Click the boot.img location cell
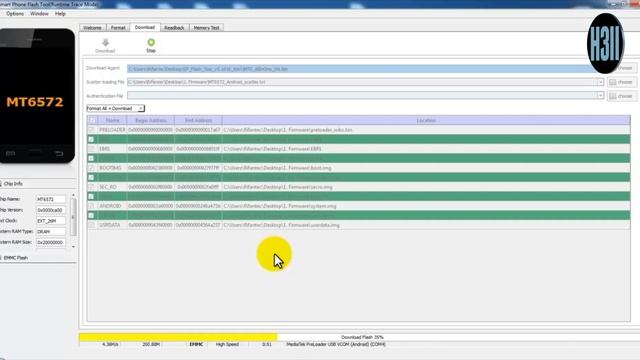The image size is (640, 360). point(426,168)
